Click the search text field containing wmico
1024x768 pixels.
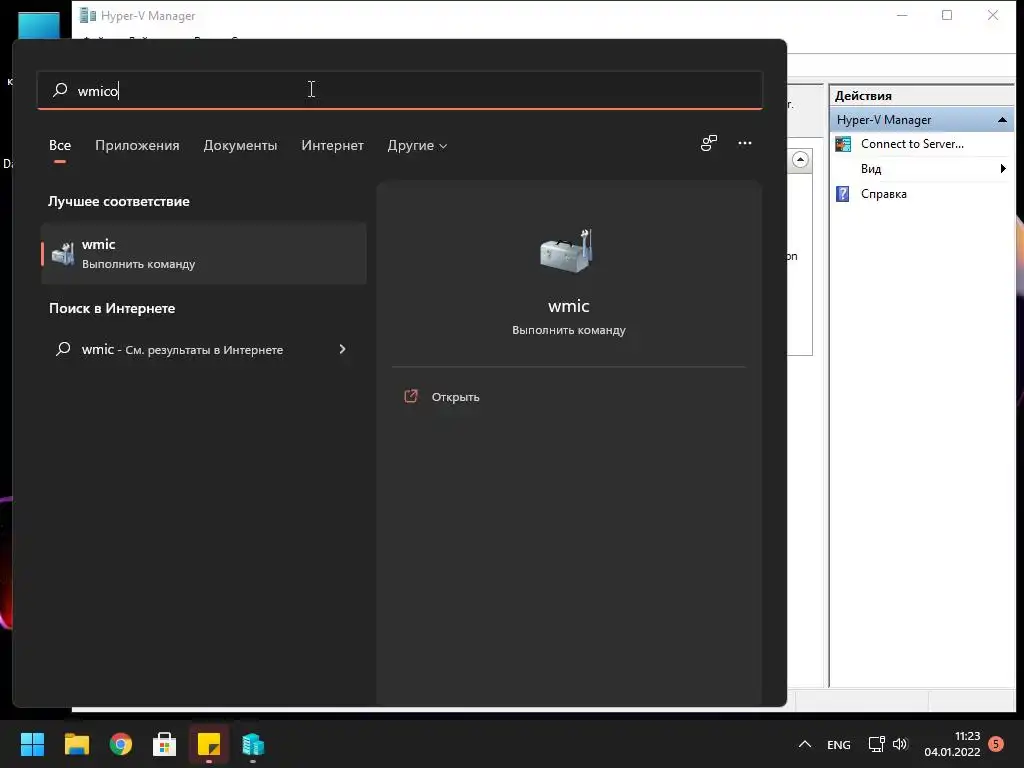[x=400, y=90]
